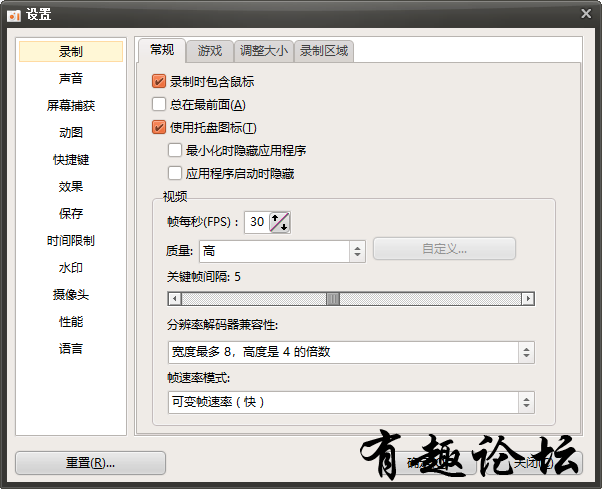602x489 pixels.
Task: Open the 效果 settings category
Action: (x=71, y=187)
